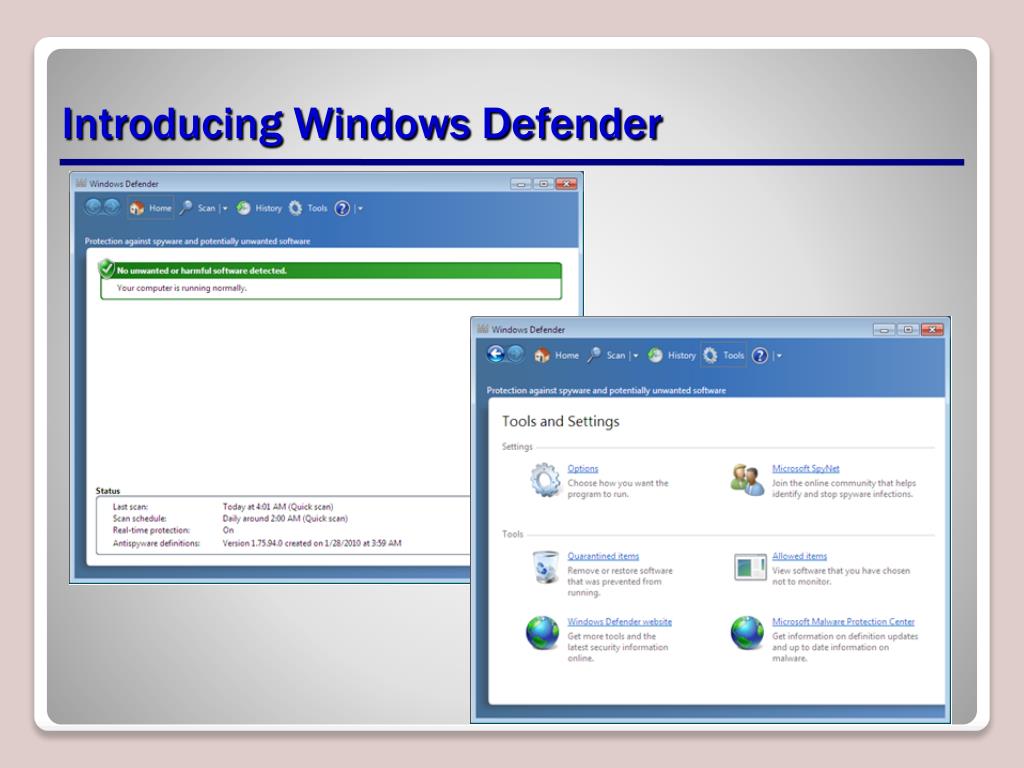Run Scan from Tools and Settings window
The height and width of the screenshot is (768, 1024).
pos(607,355)
